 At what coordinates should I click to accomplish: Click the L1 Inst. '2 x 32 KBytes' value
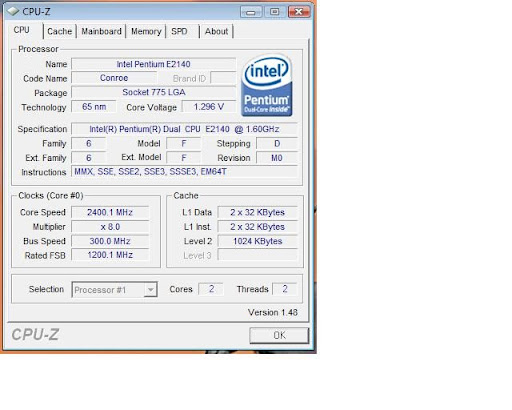pos(257,227)
